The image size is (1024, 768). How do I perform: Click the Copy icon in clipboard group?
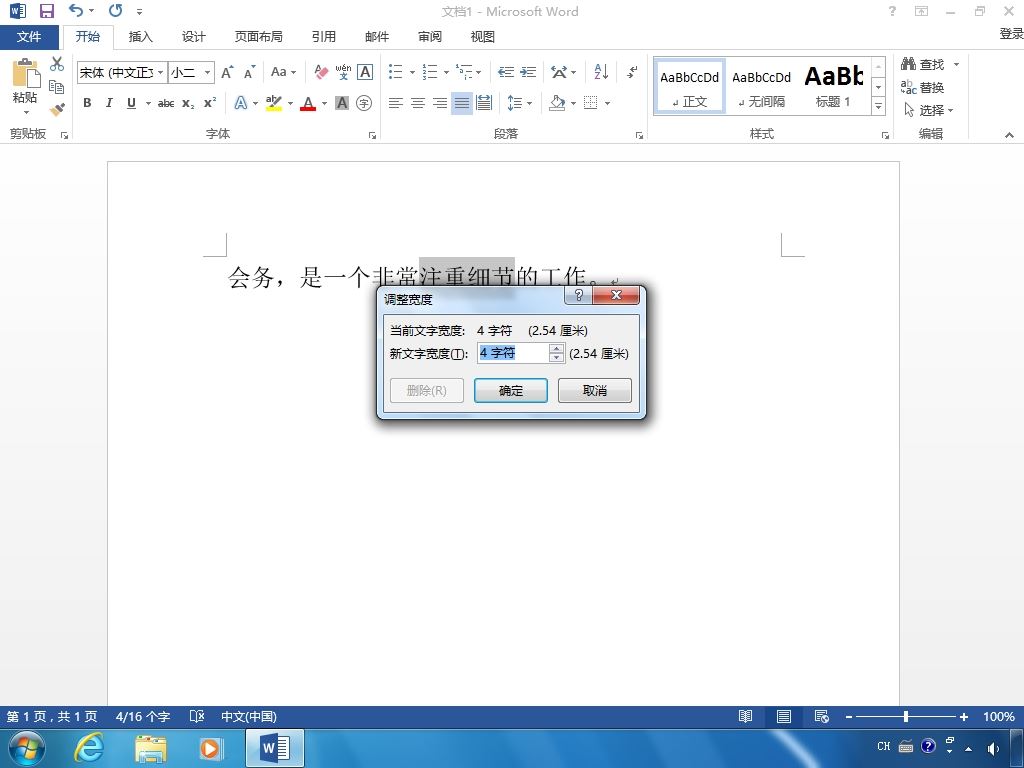tap(57, 87)
